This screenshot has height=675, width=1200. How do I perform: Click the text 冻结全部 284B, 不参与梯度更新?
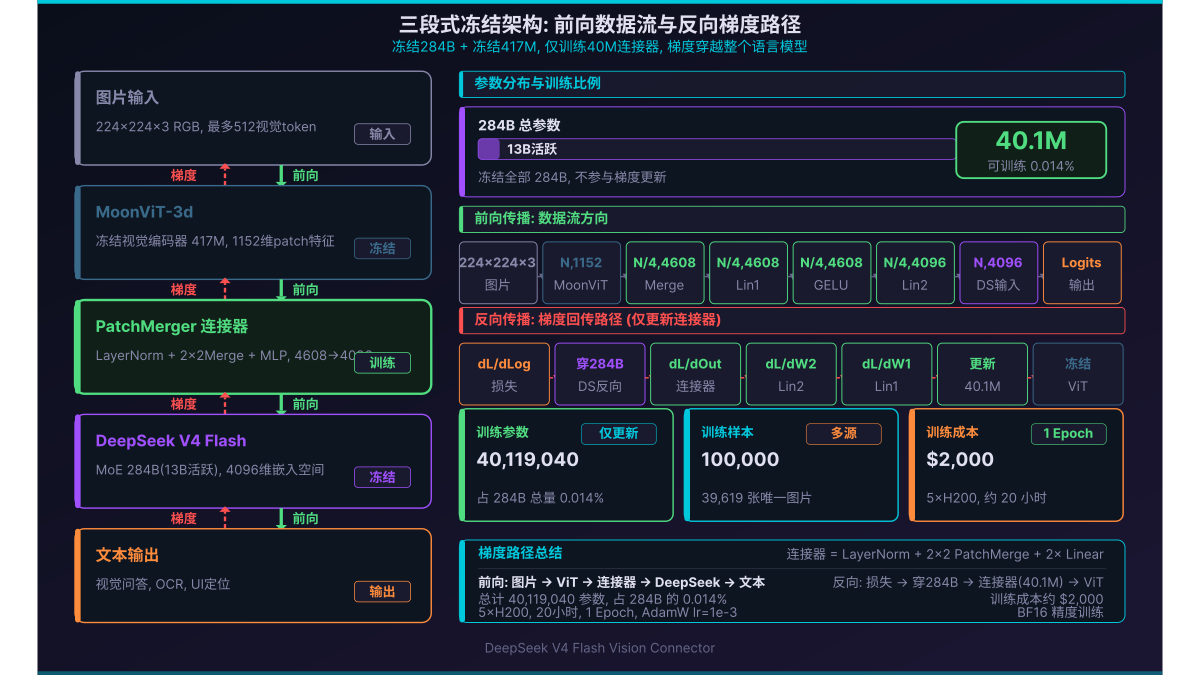coord(572,177)
